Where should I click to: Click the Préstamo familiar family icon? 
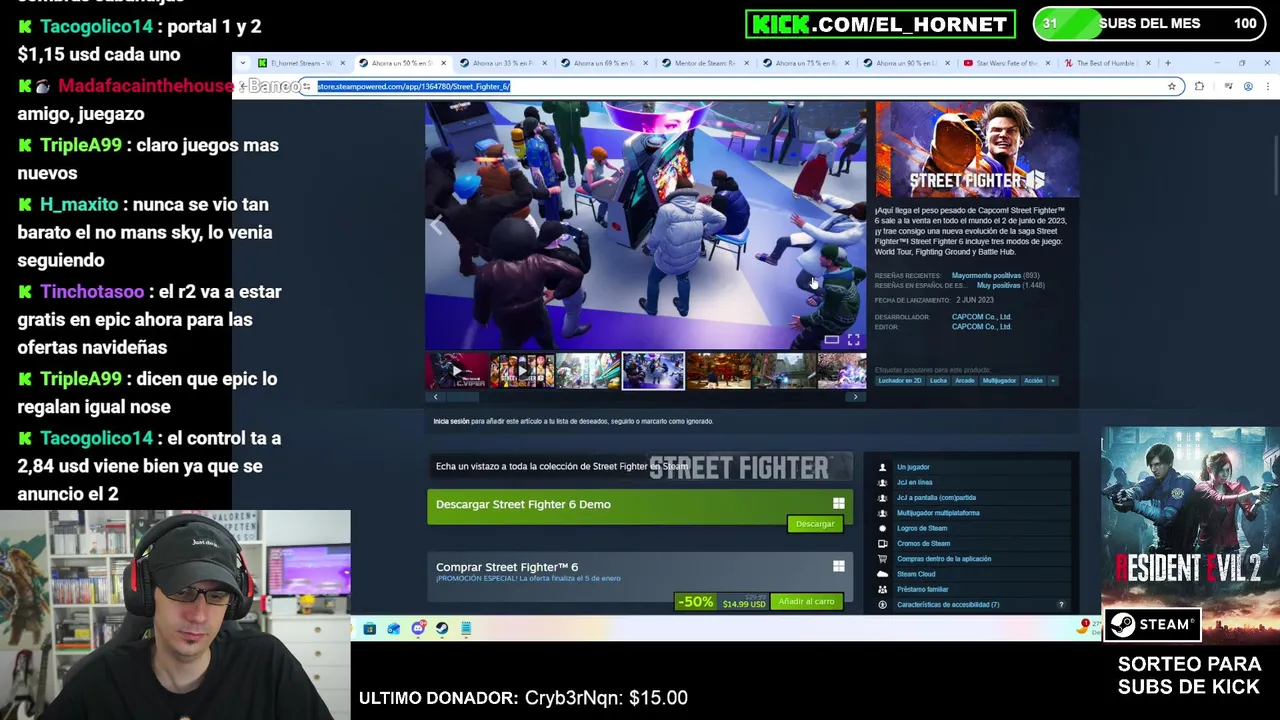(882, 589)
